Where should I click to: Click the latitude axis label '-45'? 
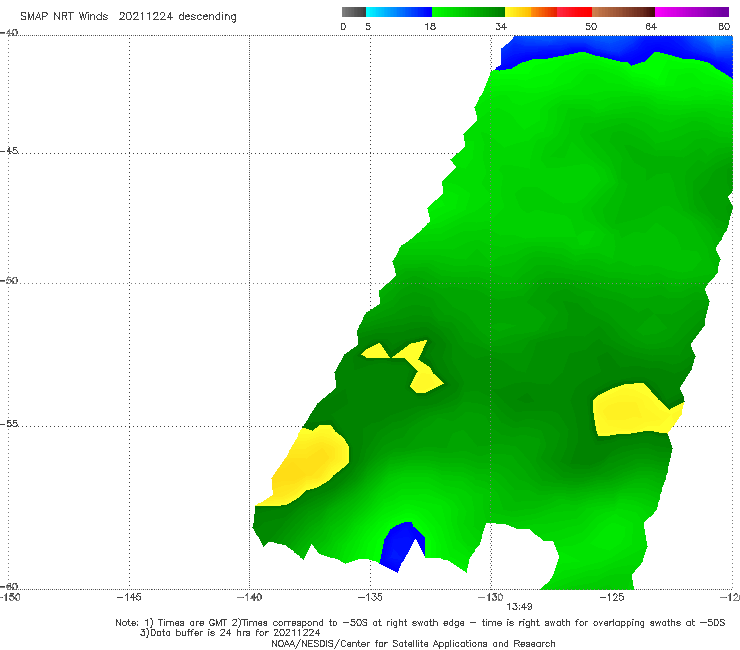[x=9, y=151]
